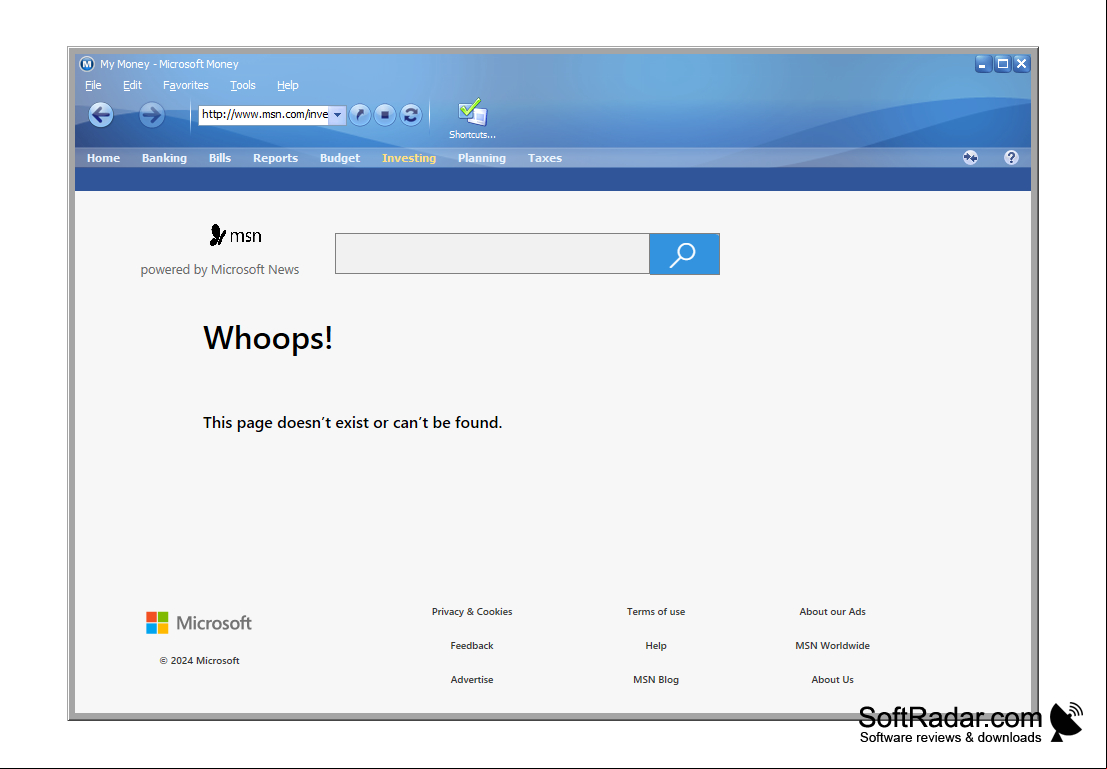Click the Refresh page button
1107x769 pixels.
pos(411,114)
